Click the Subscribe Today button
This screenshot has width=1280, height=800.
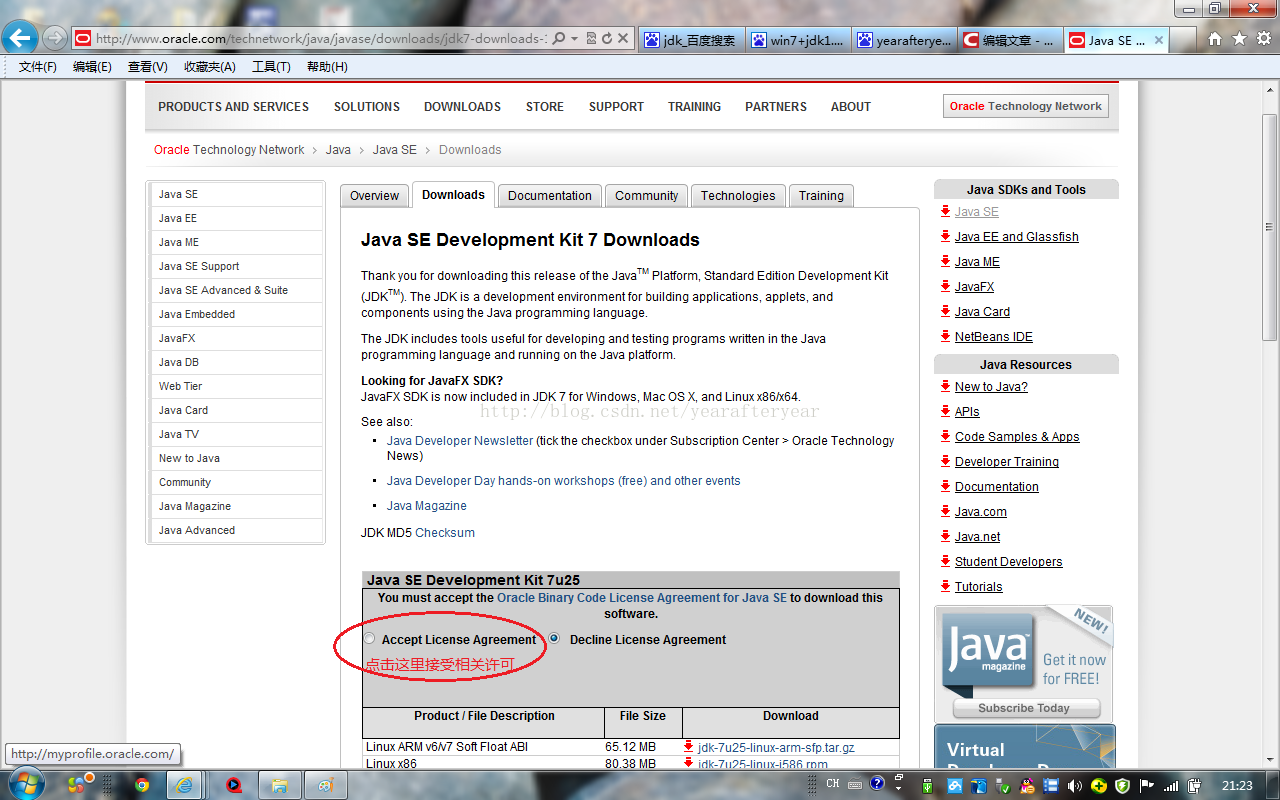pos(1024,708)
